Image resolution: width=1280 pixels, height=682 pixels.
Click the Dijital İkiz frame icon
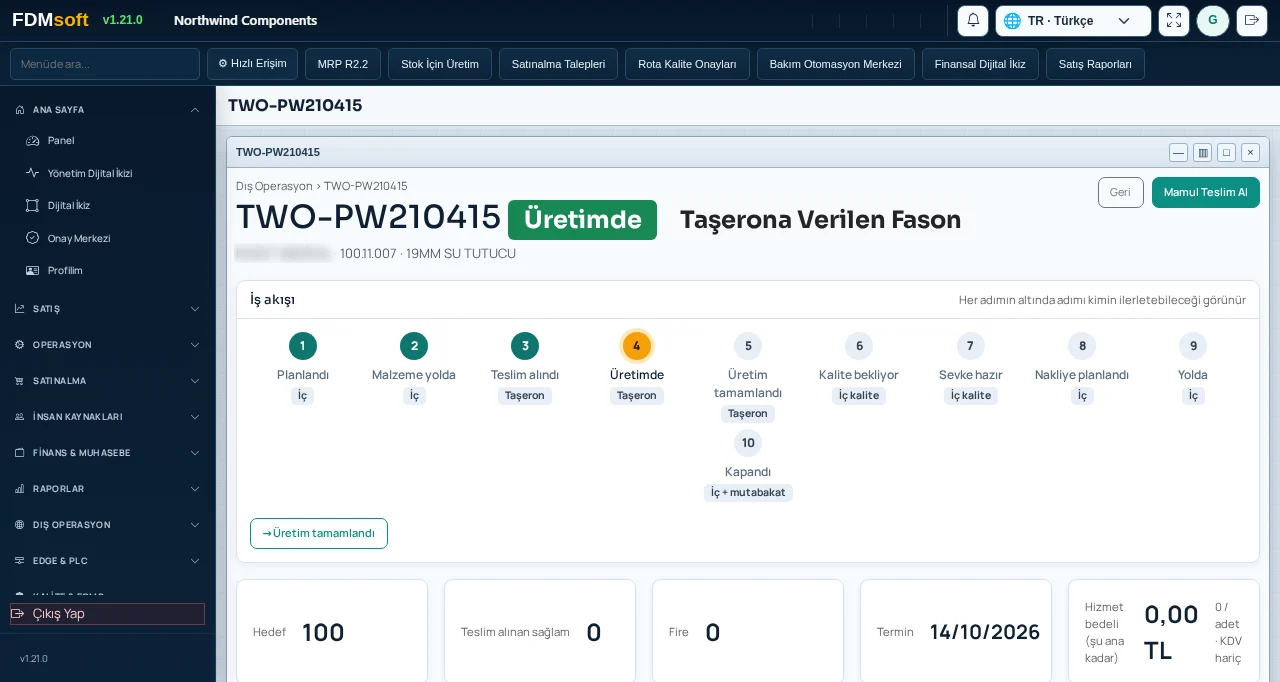point(32,205)
